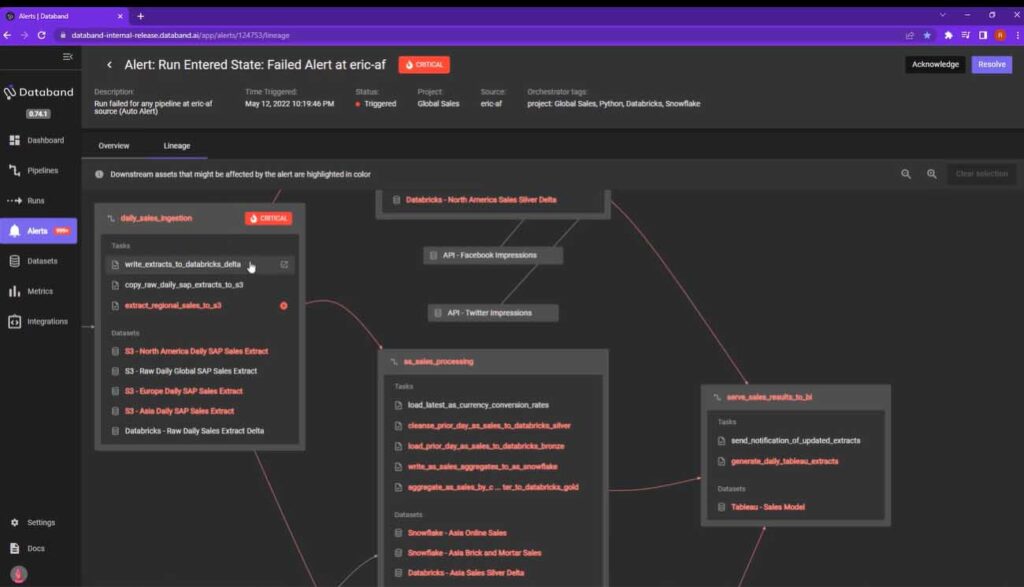
Task: Close the Alerts | Databand browser tab
Action: coord(120,16)
